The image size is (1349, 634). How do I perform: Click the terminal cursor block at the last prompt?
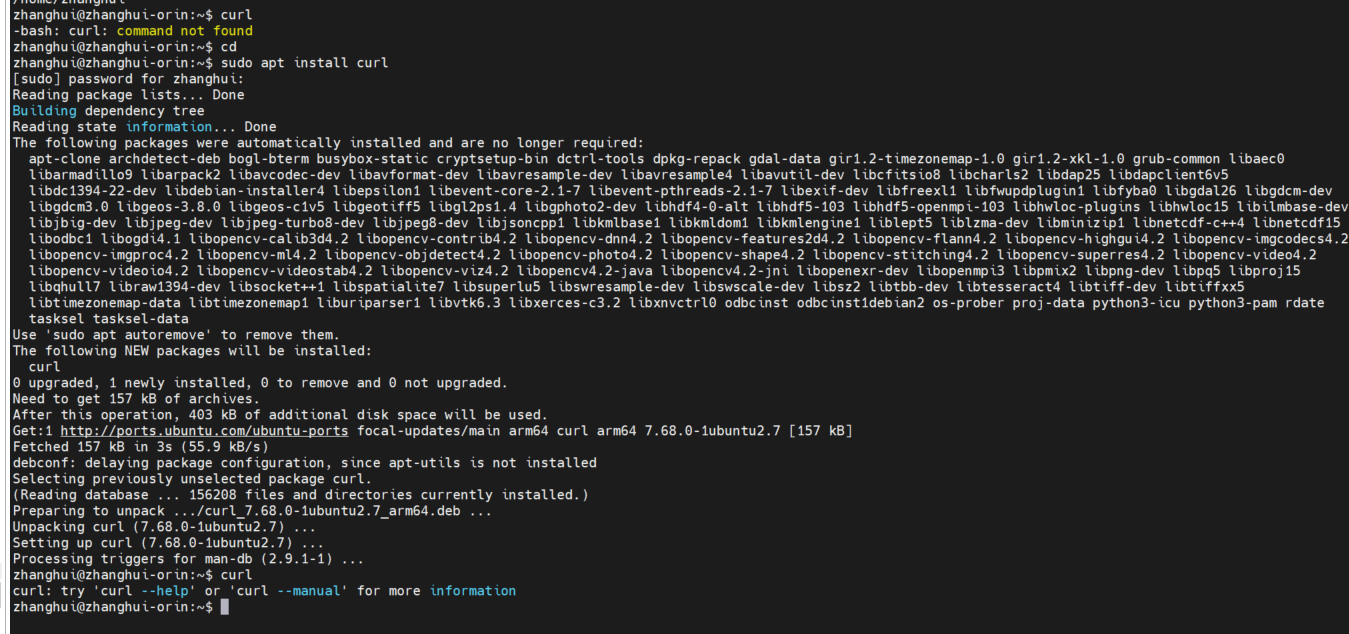point(224,607)
